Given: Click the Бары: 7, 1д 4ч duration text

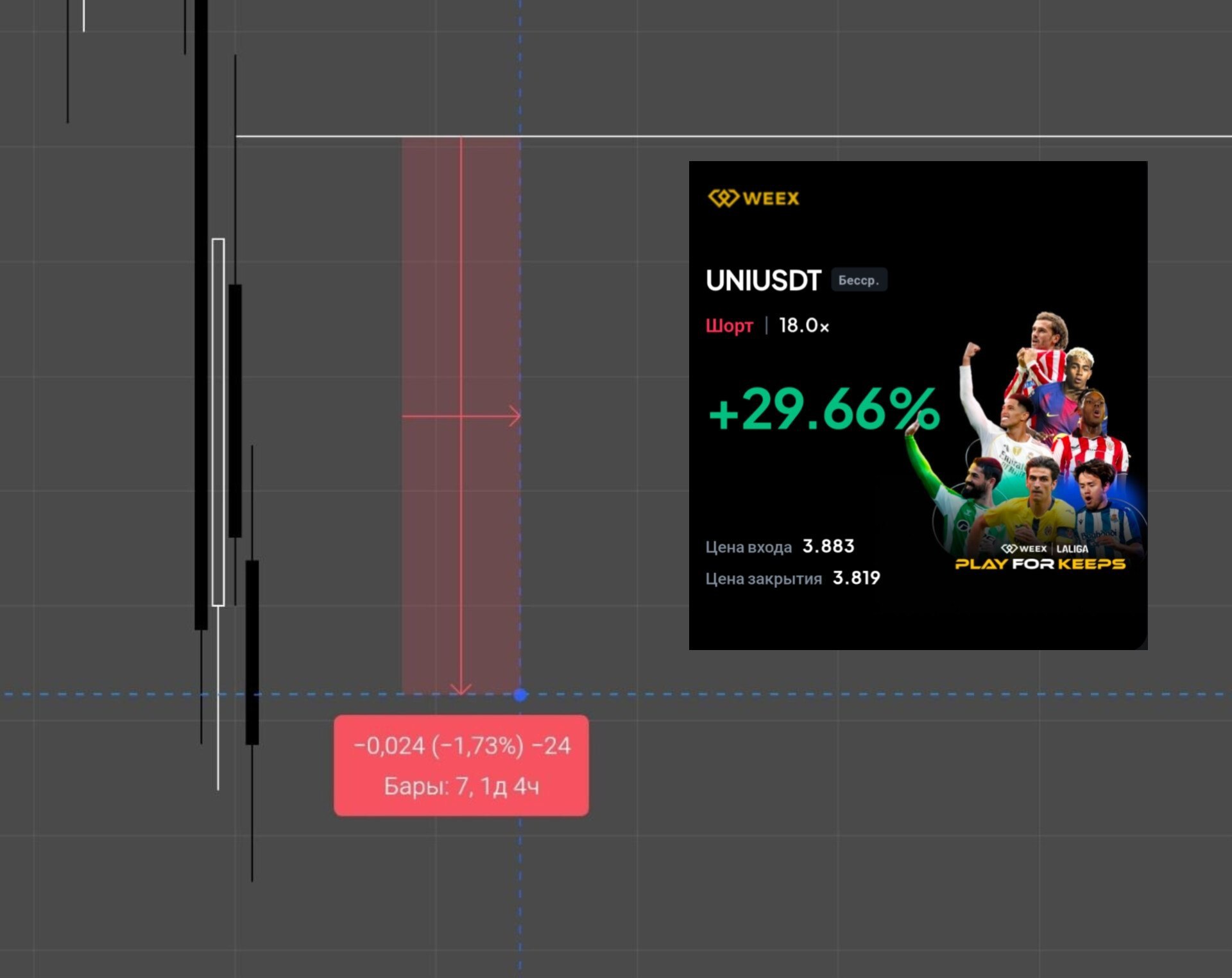Looking at the screenshot, I should coord(461,786).
